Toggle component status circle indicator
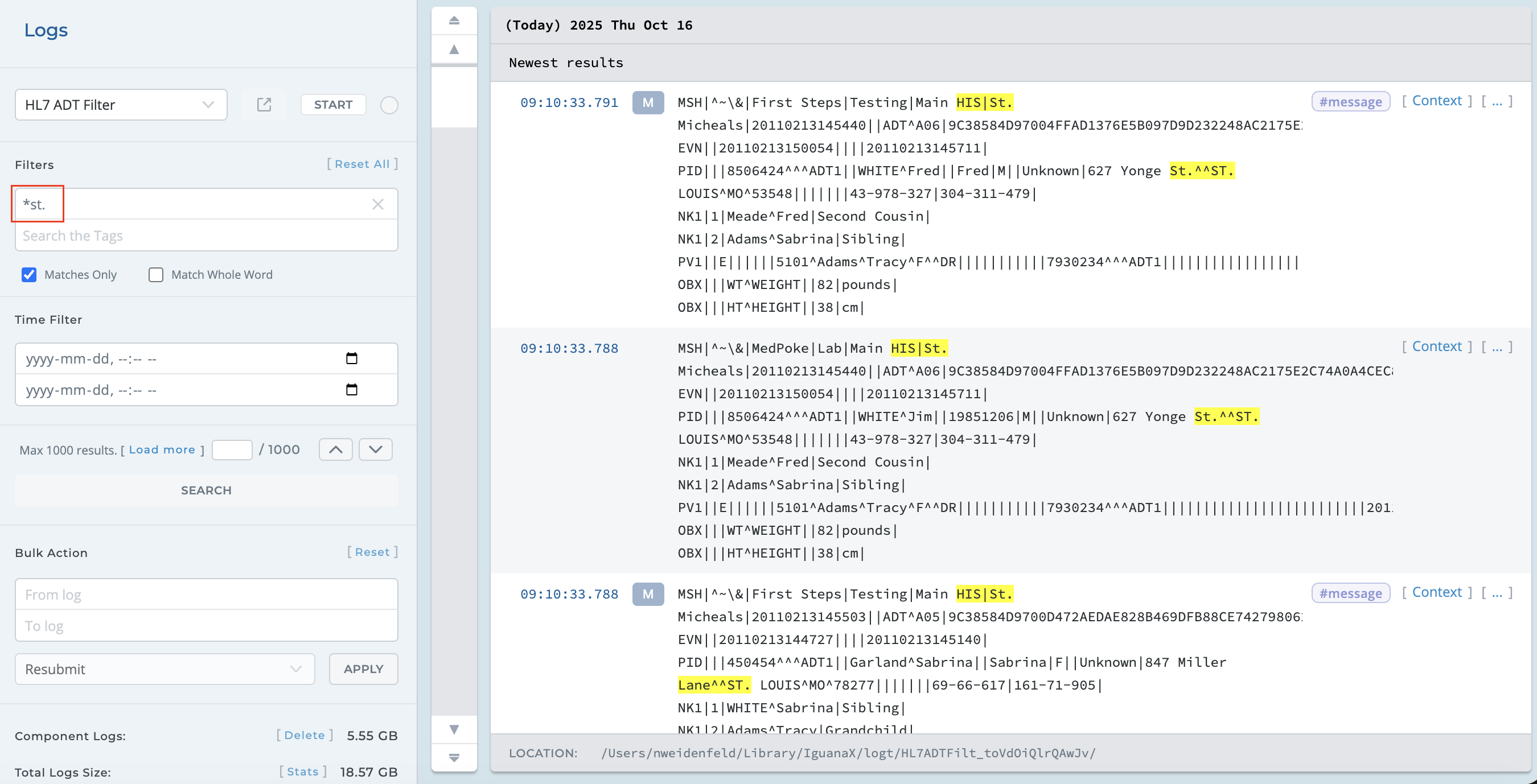1537x784 pixels. (x=389, y=105)
